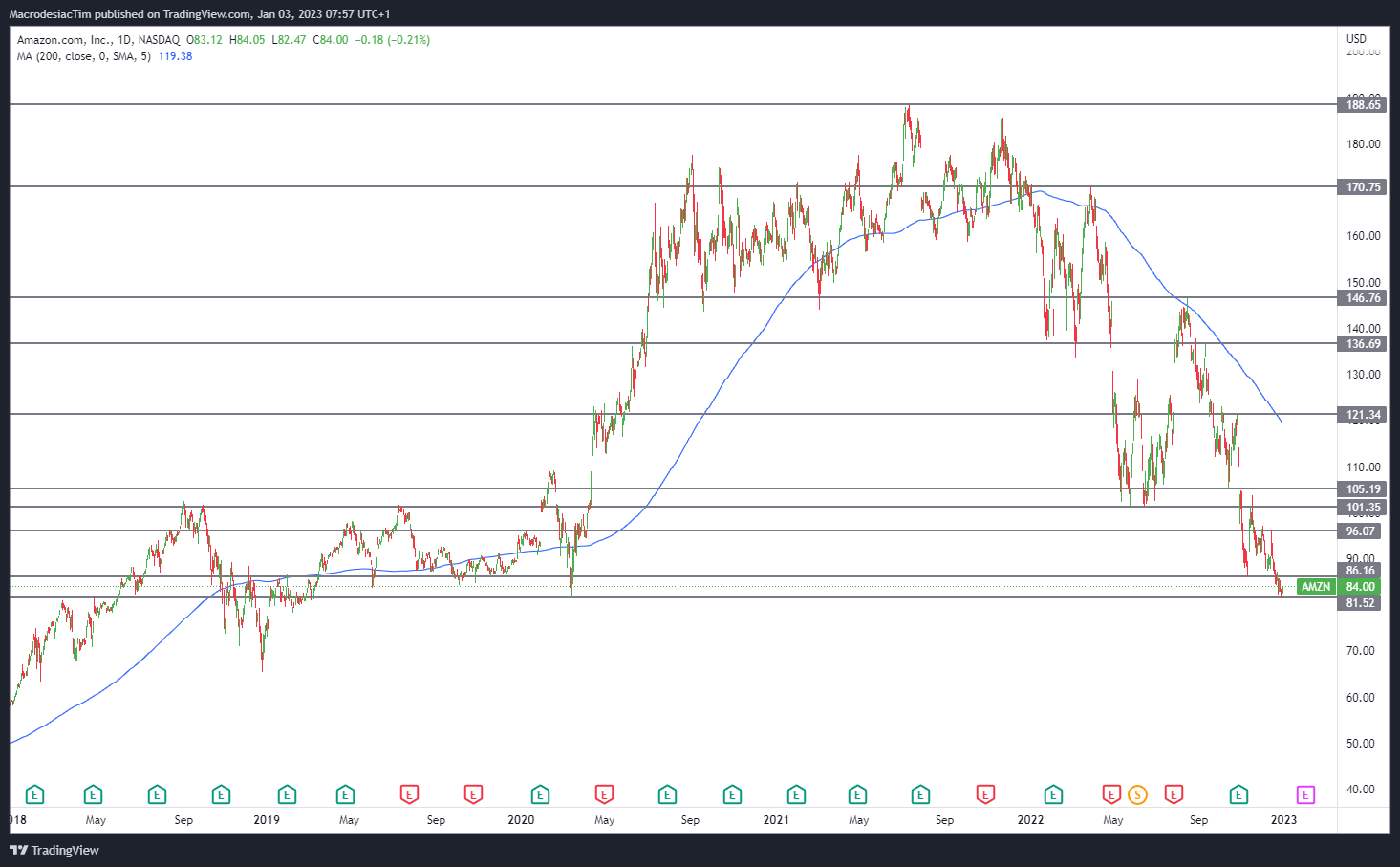This screenshot has height=867, width=1400.
Task: Click the 40.00 price axis label
Action: (x=1361, y=790)
